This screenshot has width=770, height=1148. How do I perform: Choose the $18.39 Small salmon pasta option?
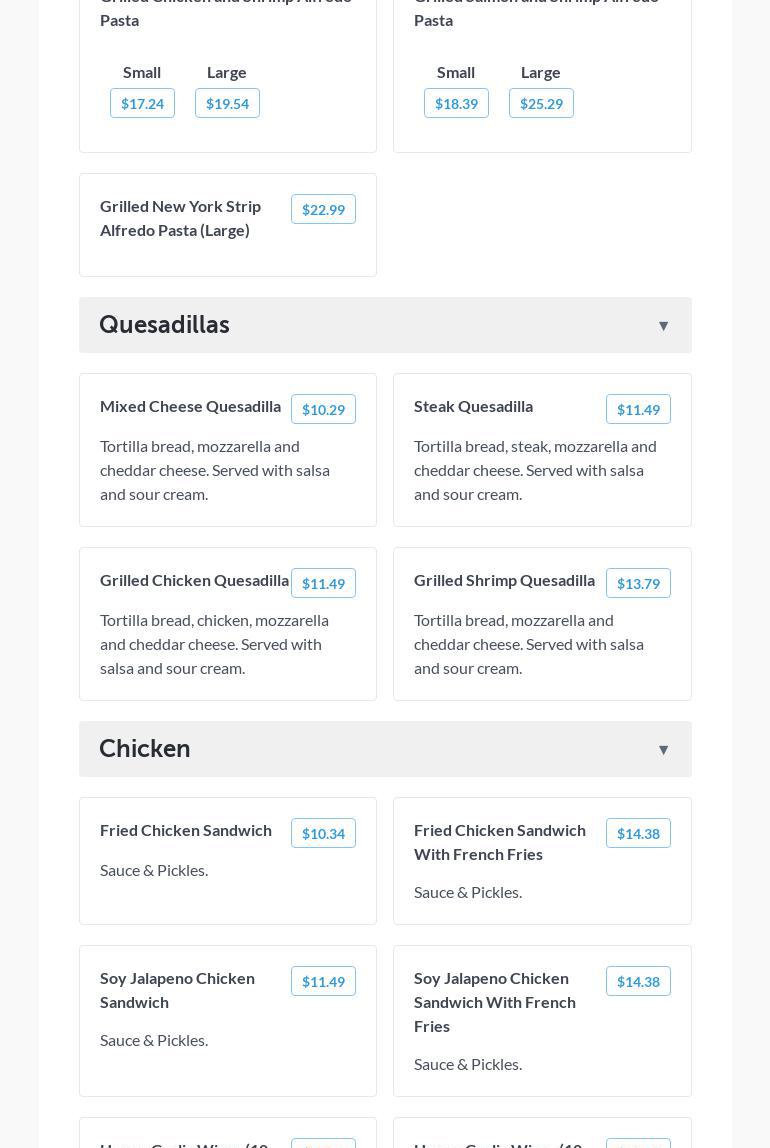tap(456, 103)
